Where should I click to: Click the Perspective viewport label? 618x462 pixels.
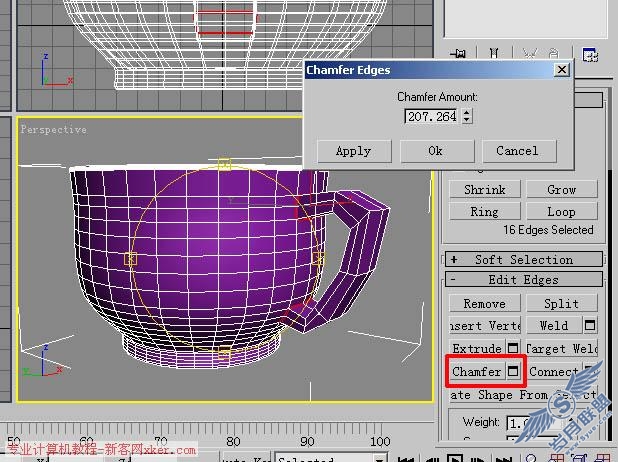(x=54, y=129)
